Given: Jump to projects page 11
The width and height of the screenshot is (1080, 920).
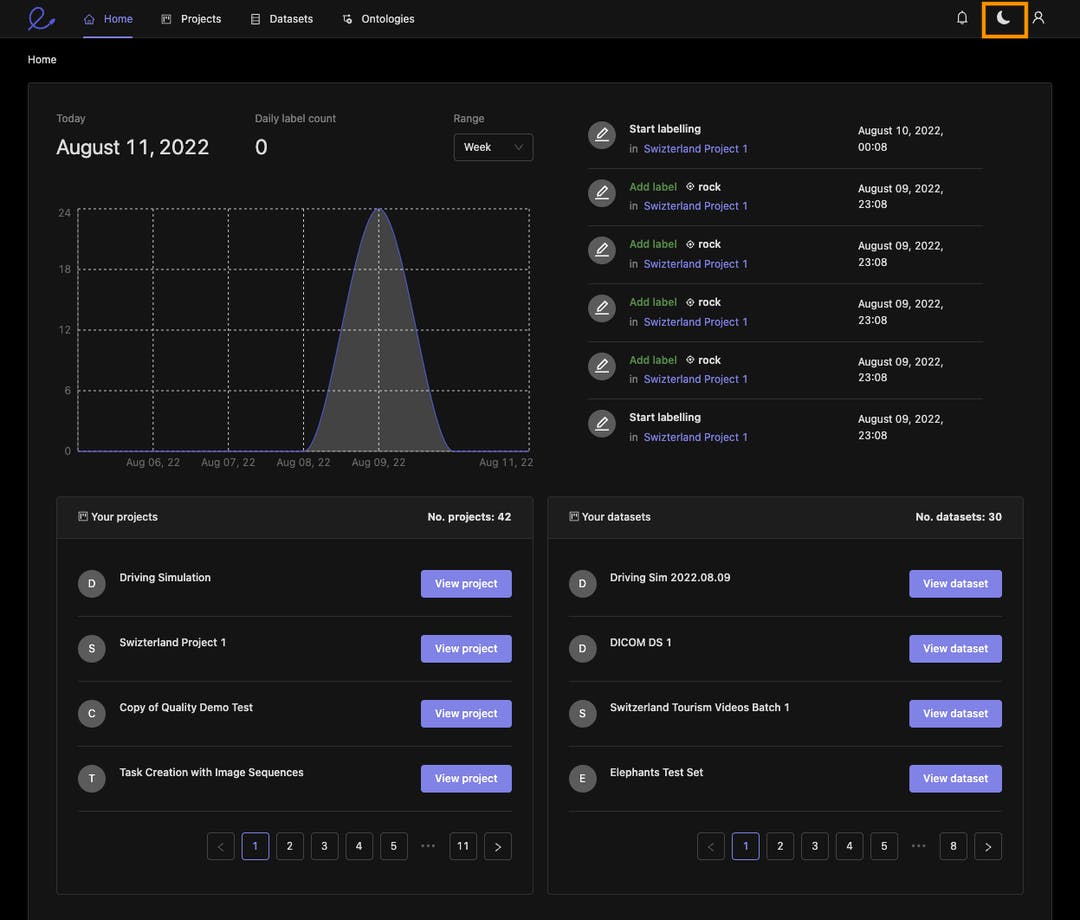Looking at the screenshot, I should [x=463, y=846].
